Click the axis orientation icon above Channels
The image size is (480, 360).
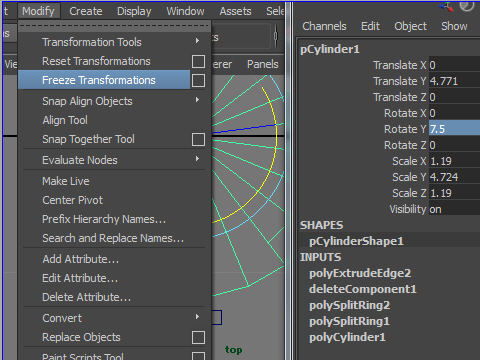click(446, 7)
